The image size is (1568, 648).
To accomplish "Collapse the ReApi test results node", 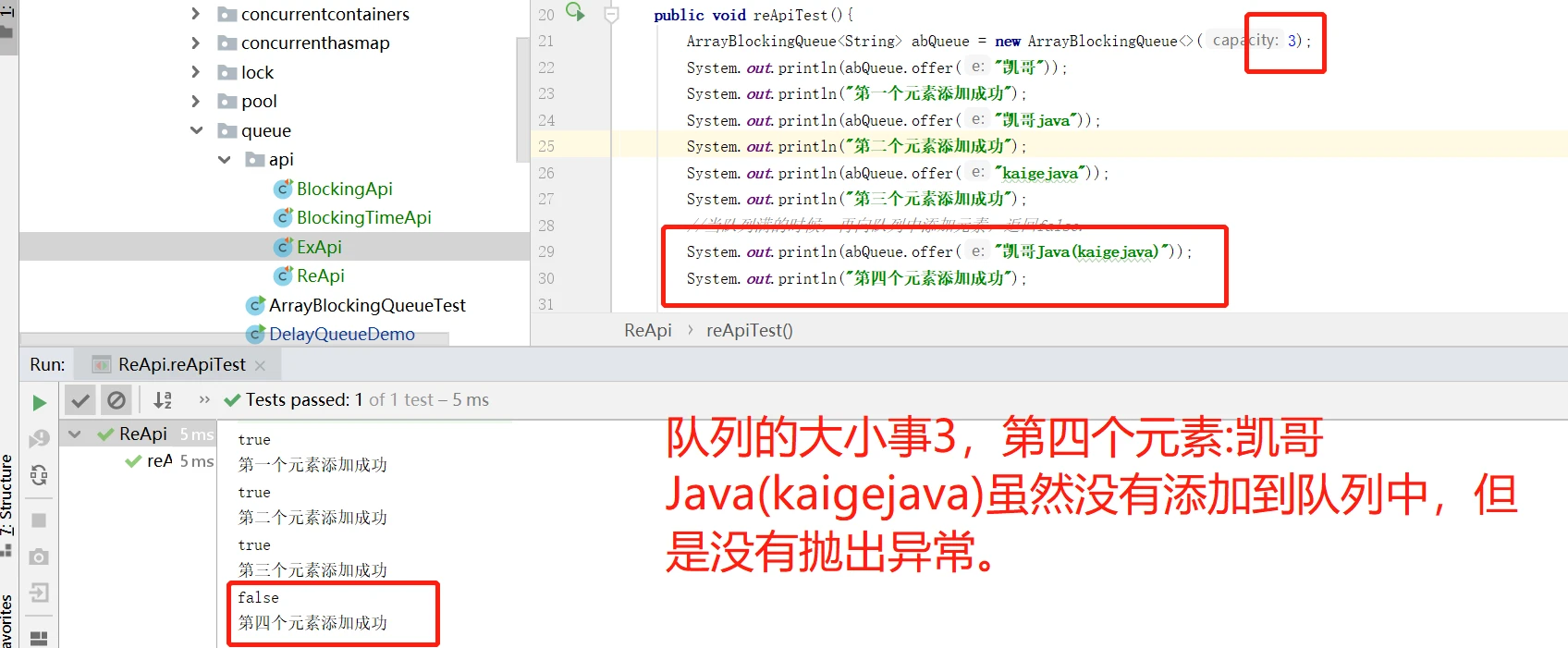I will pos(75,434).
